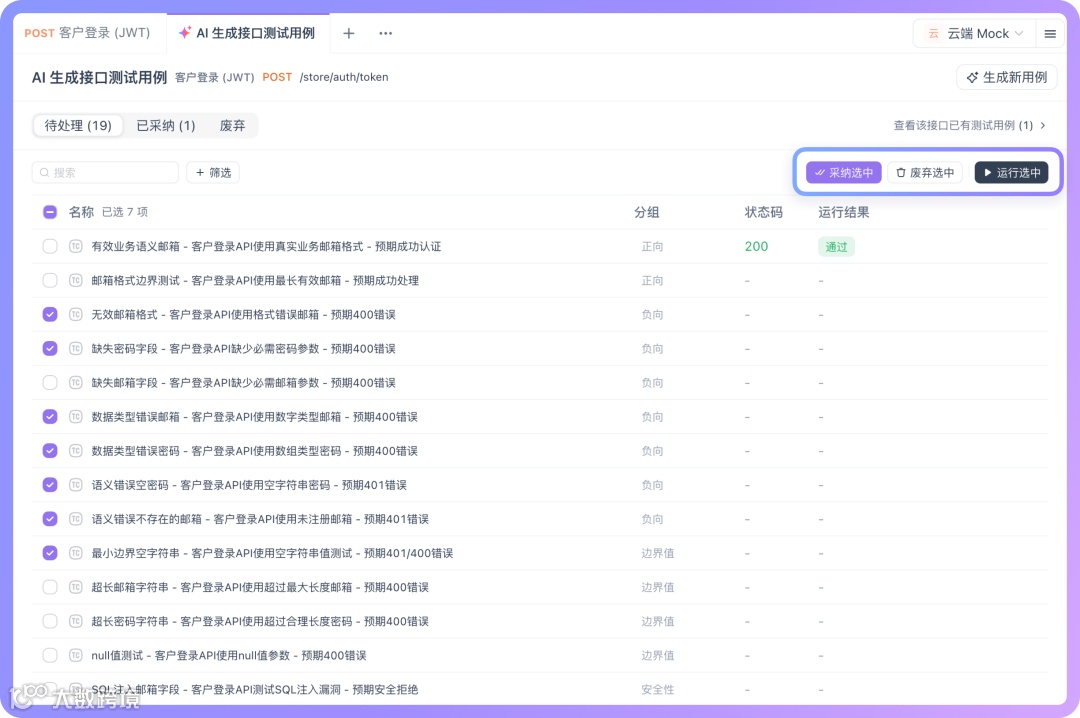The width and height of the screenshot is (1080, 718).
Task: Click the 状态码 column header
Action: coord(763,212)
